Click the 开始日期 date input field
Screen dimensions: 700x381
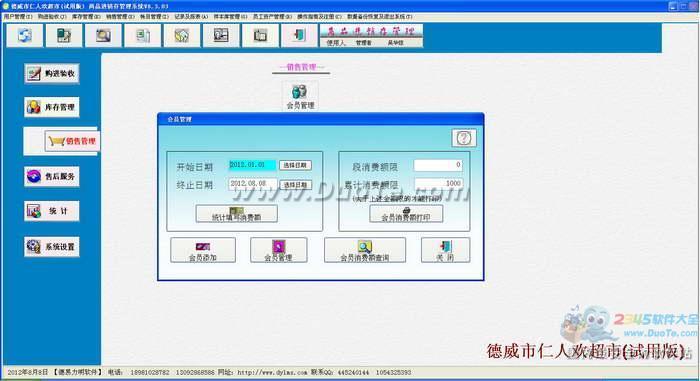click(x=252, y=165)
